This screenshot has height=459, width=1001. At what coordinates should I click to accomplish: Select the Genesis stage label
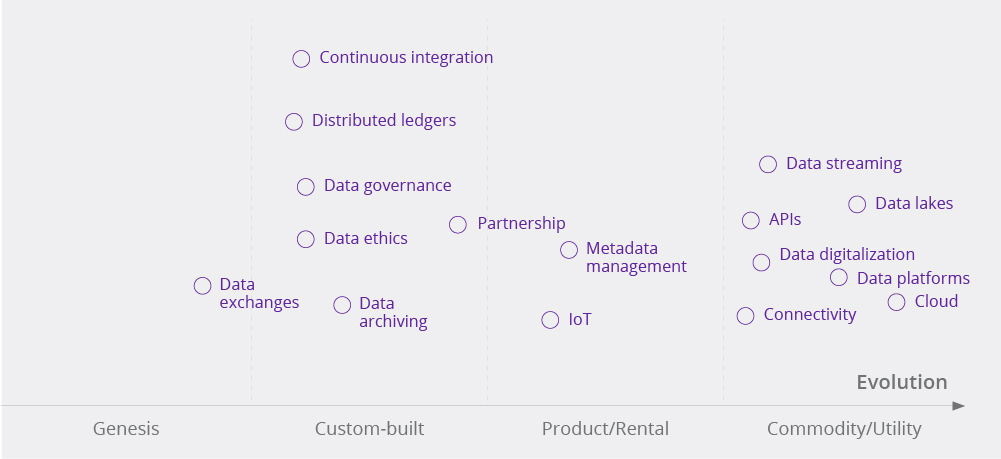coord(126,429)
